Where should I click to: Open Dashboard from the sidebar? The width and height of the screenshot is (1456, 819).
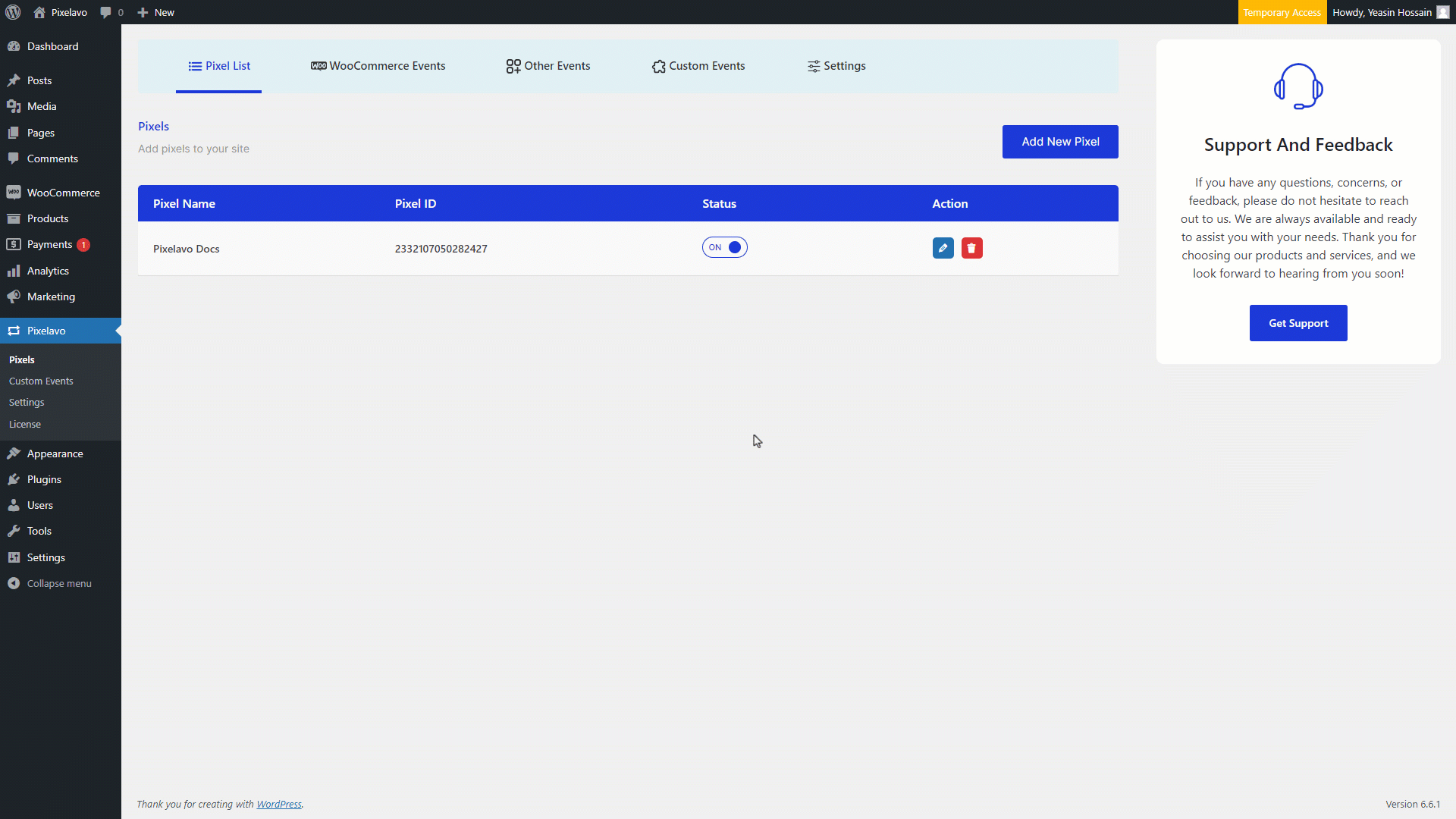point(52,46)
